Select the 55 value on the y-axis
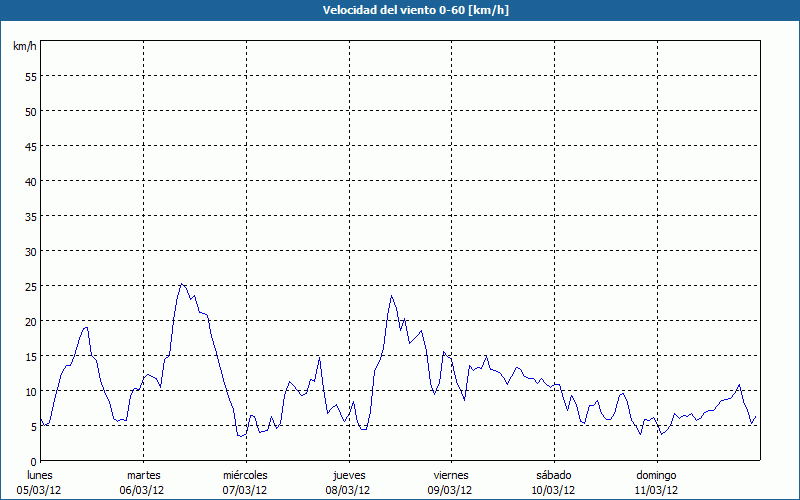Screen dimensions: 800x500 (x=30, y=76)
